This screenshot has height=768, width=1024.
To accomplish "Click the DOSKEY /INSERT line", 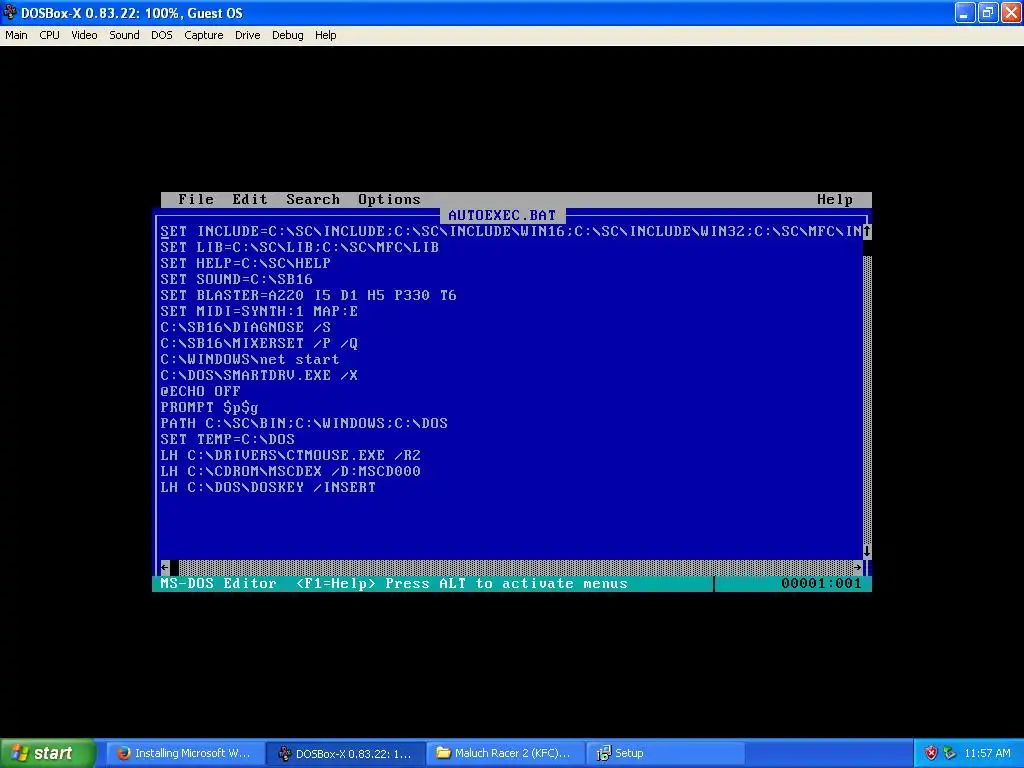I will [268, 487].
